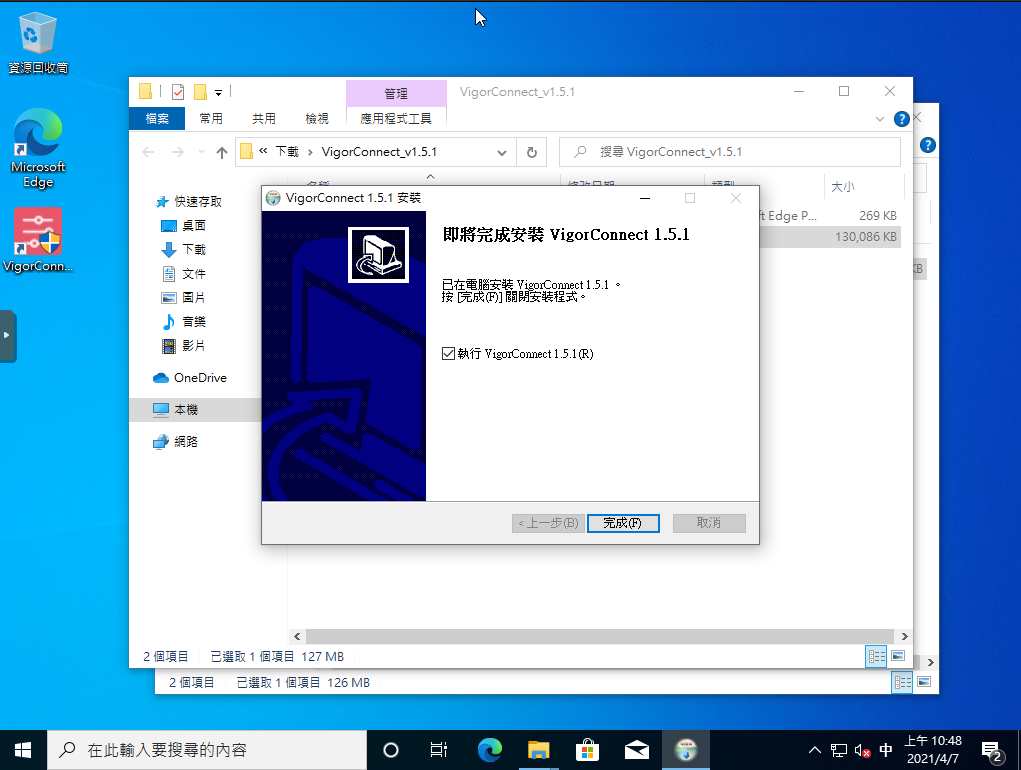Screen dimensions: 1021x770
Task: Open the 檔案 File tab
Action: coord(157,118)
